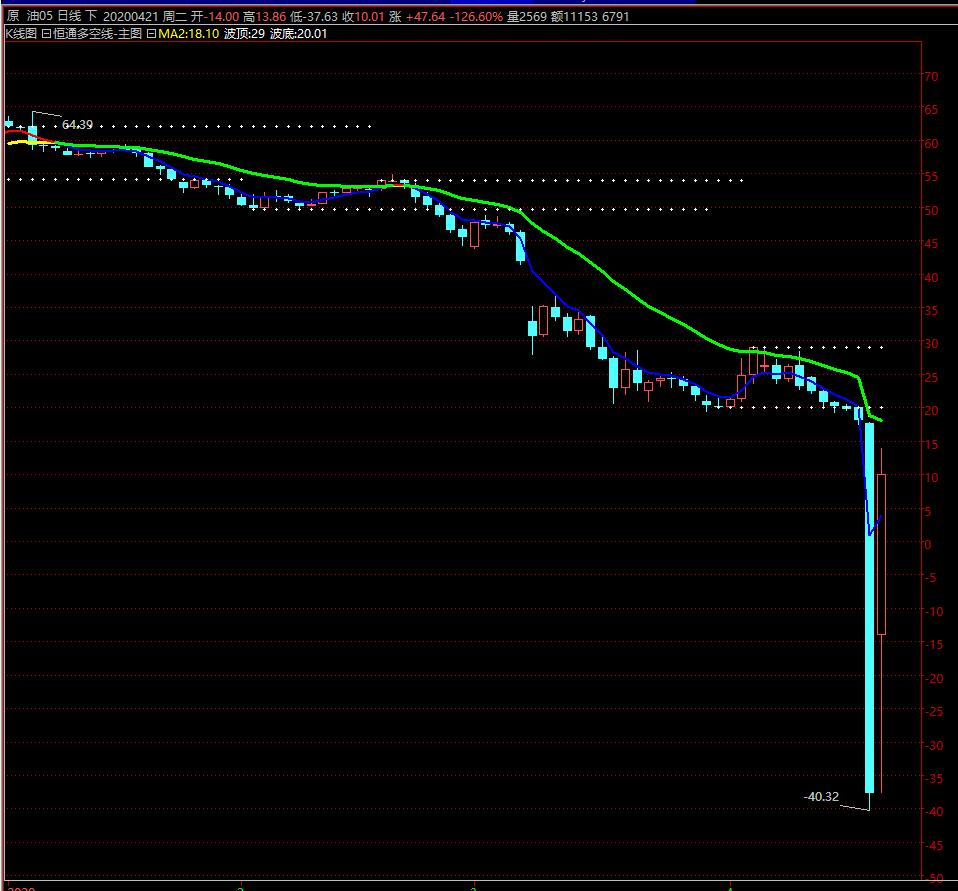Click the month 4 marker on time axis
The width and height of the screenshot is (958, 891).
730,886
